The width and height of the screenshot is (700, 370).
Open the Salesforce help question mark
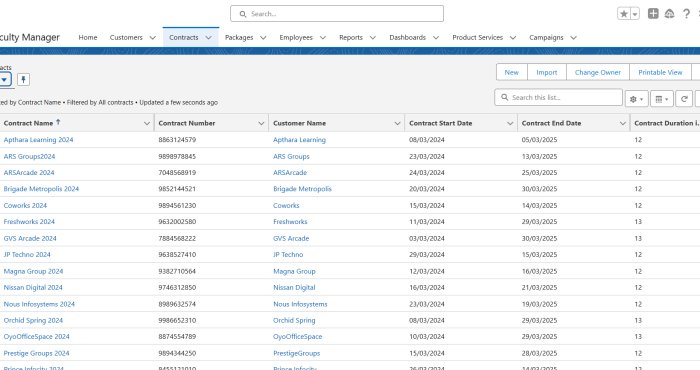(x=686, y=14)
